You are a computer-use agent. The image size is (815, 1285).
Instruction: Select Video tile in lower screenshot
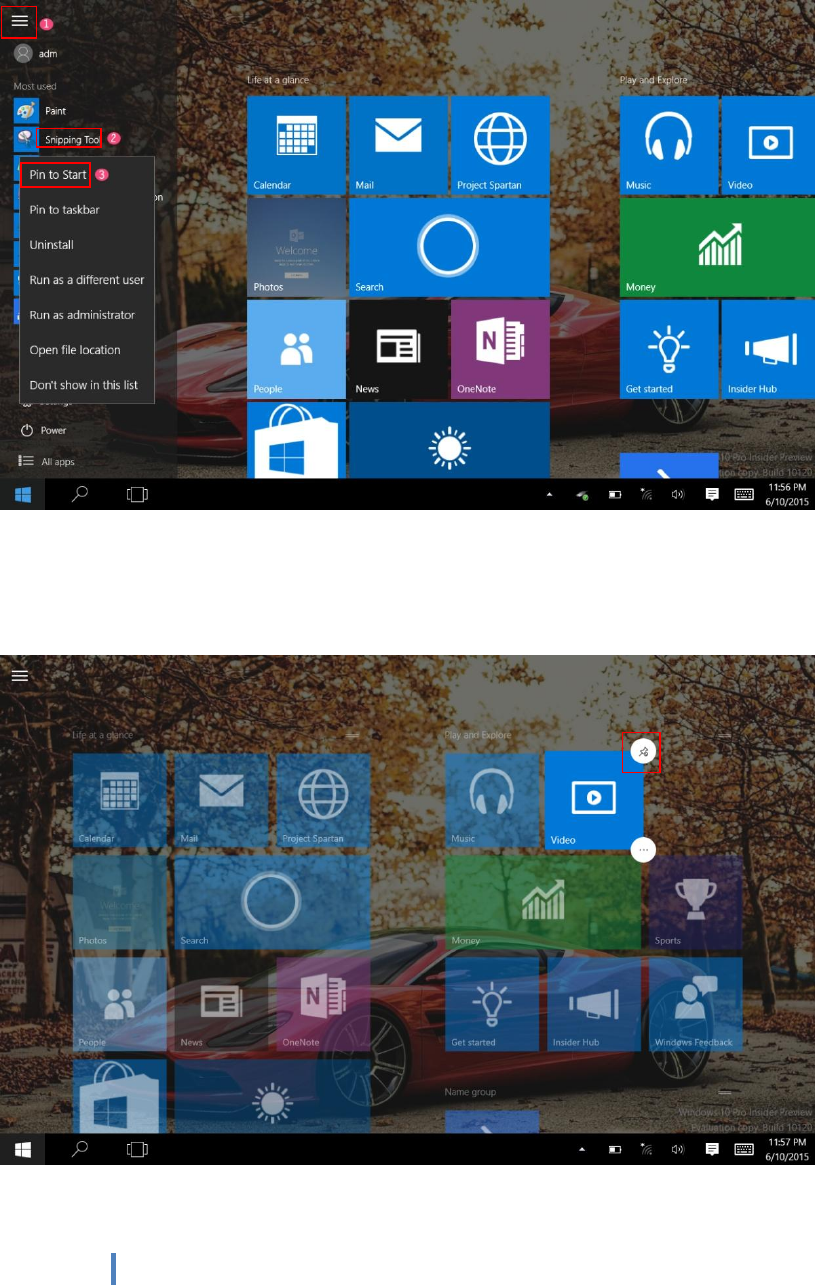594,800
